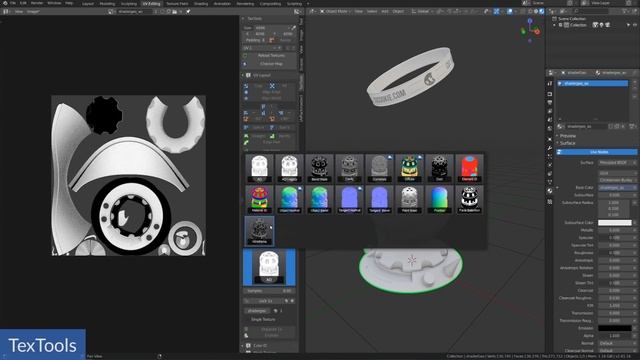
Task: Click the Metallic value slider
Action: 615,230
